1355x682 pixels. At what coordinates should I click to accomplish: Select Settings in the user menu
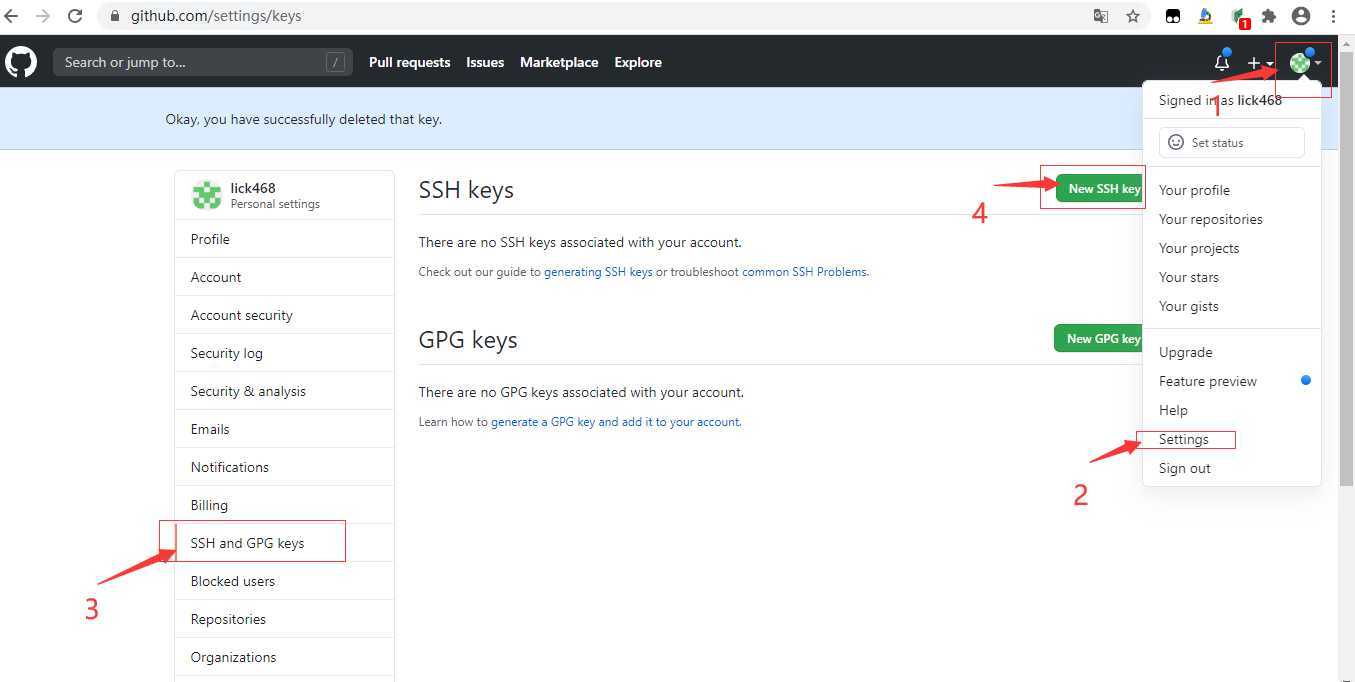(x=1183, y=439)
